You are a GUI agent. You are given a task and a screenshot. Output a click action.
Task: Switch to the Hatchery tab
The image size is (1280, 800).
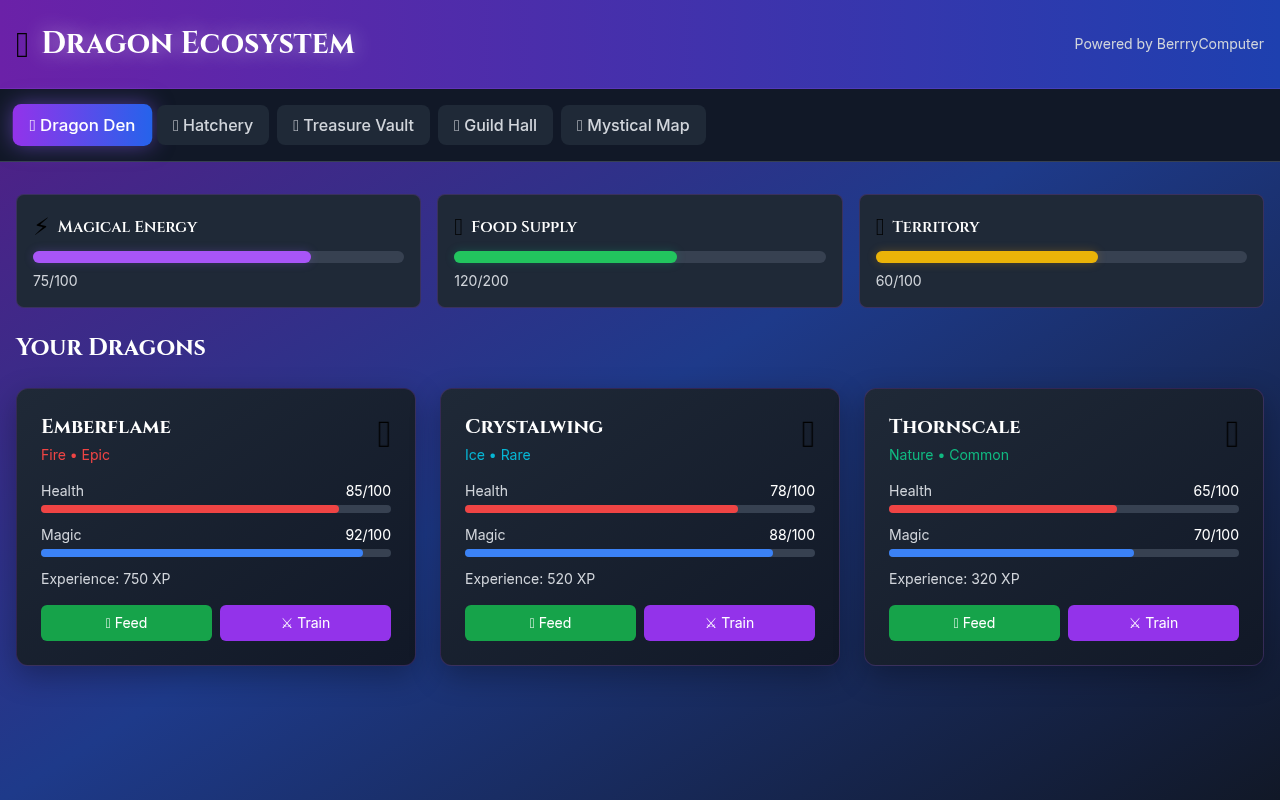click(212, 125)
